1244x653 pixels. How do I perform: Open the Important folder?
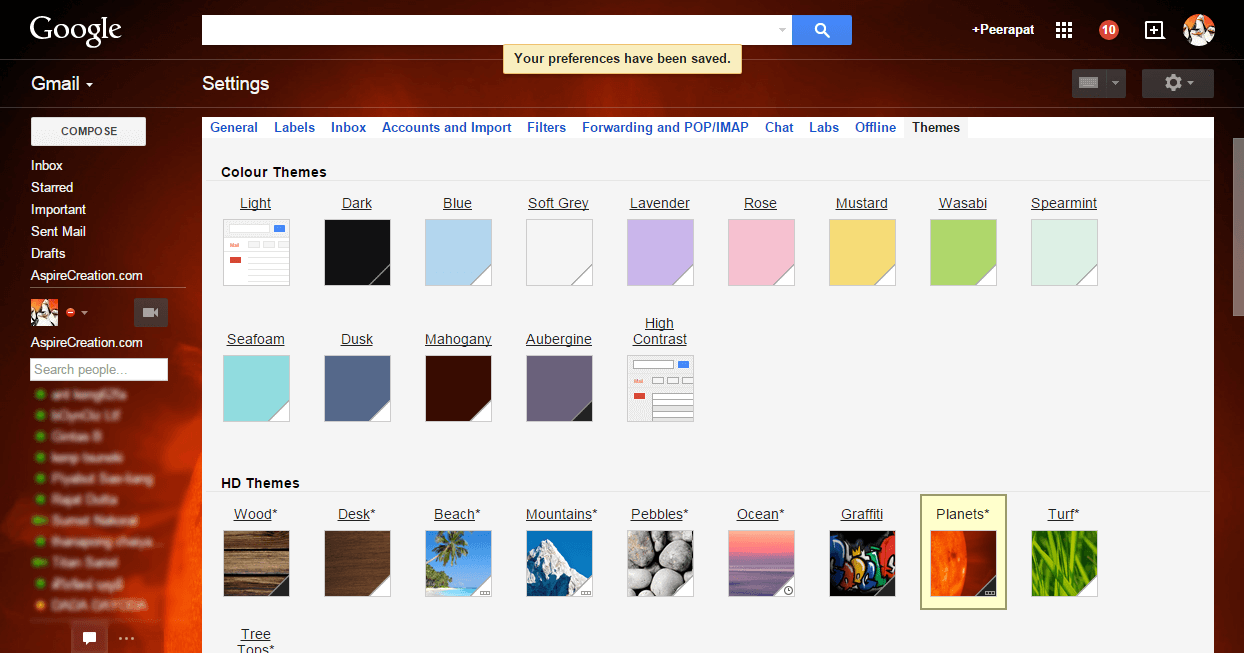tap(58, 209)
